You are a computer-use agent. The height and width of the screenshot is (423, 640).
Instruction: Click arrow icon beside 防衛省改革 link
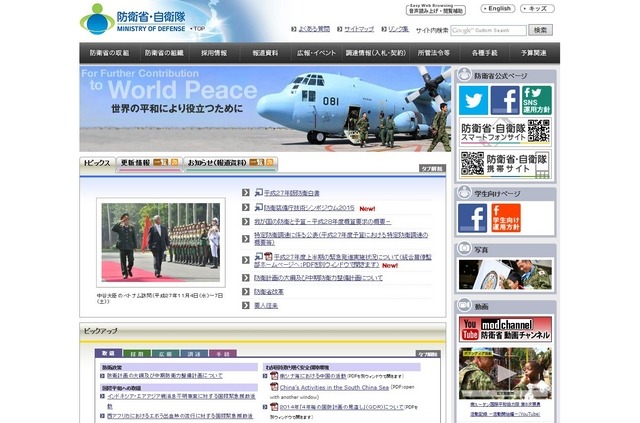(246, 292)
